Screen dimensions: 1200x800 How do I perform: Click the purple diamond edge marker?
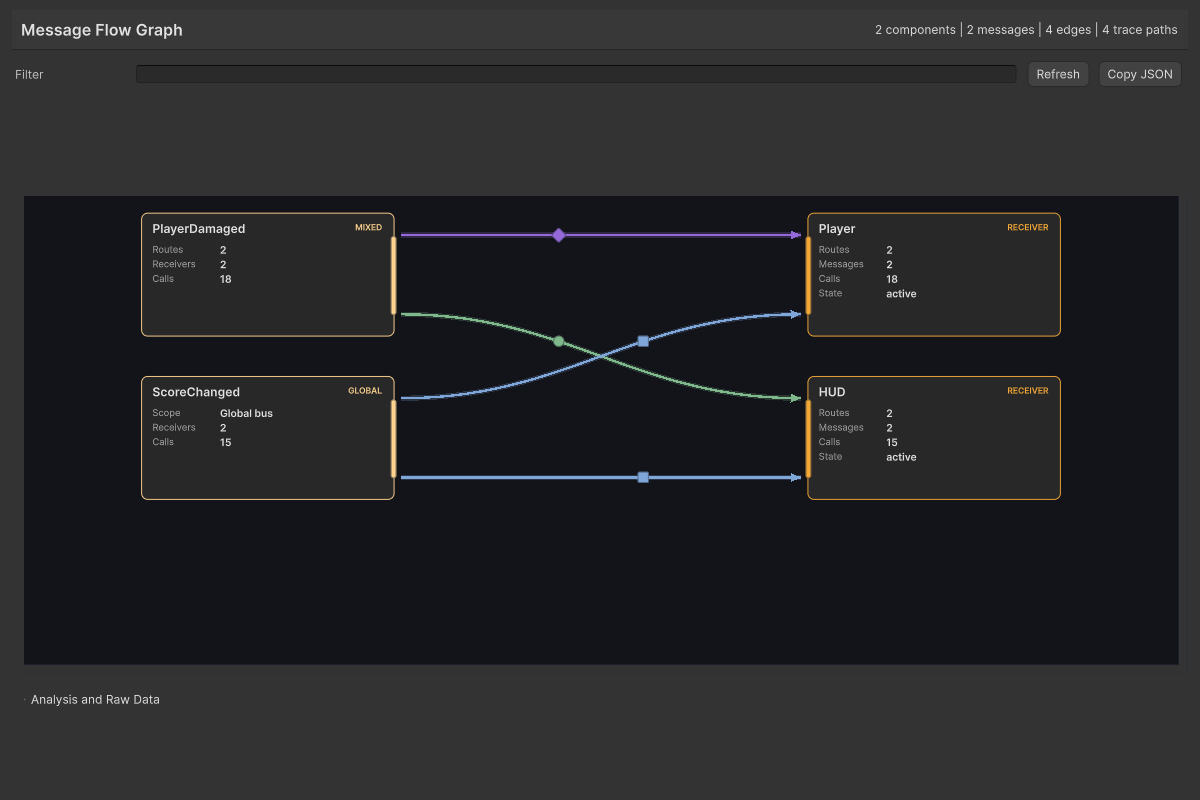tap(559, 235)
